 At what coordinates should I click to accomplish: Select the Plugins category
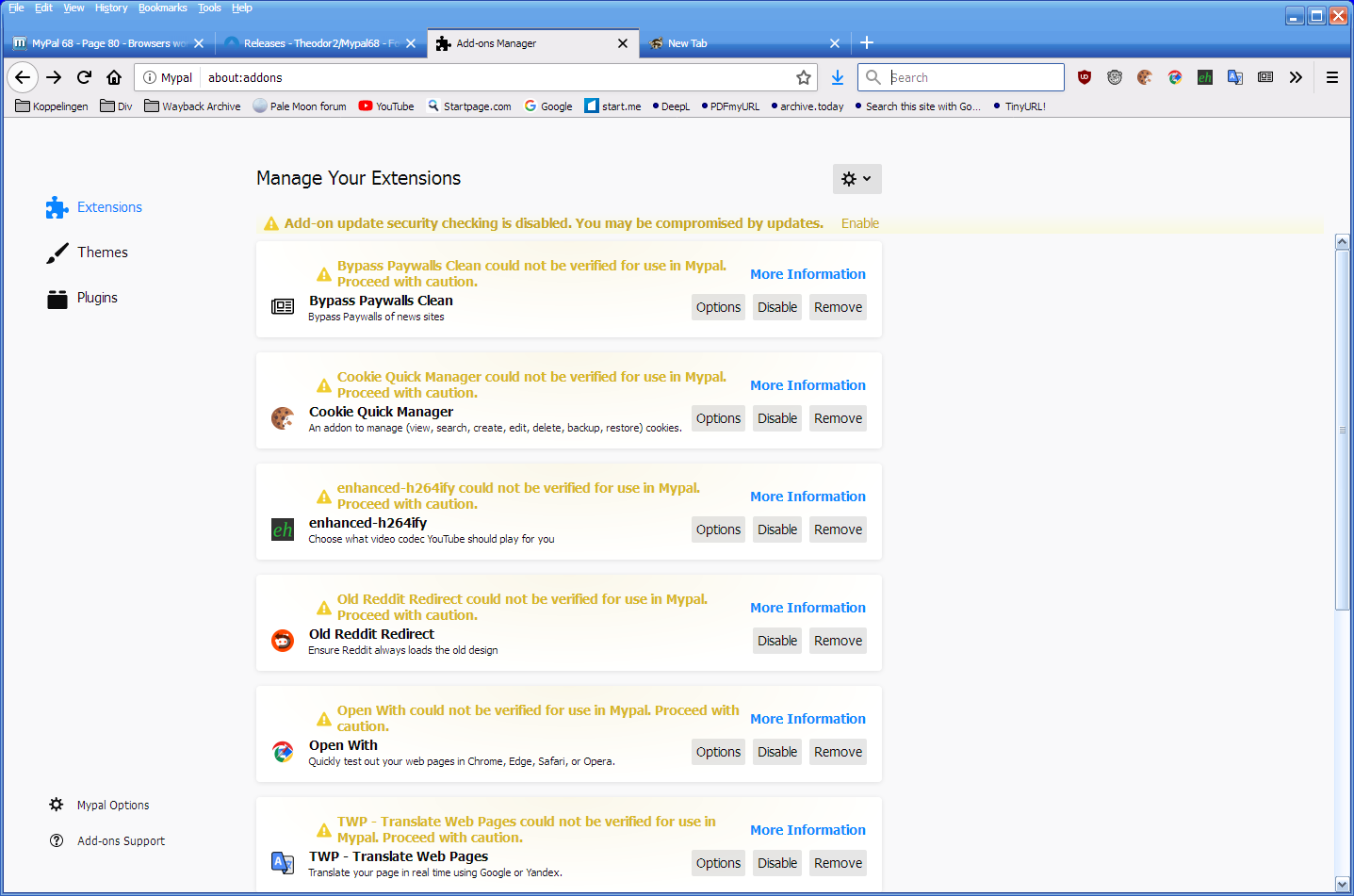tap(83, 298)
